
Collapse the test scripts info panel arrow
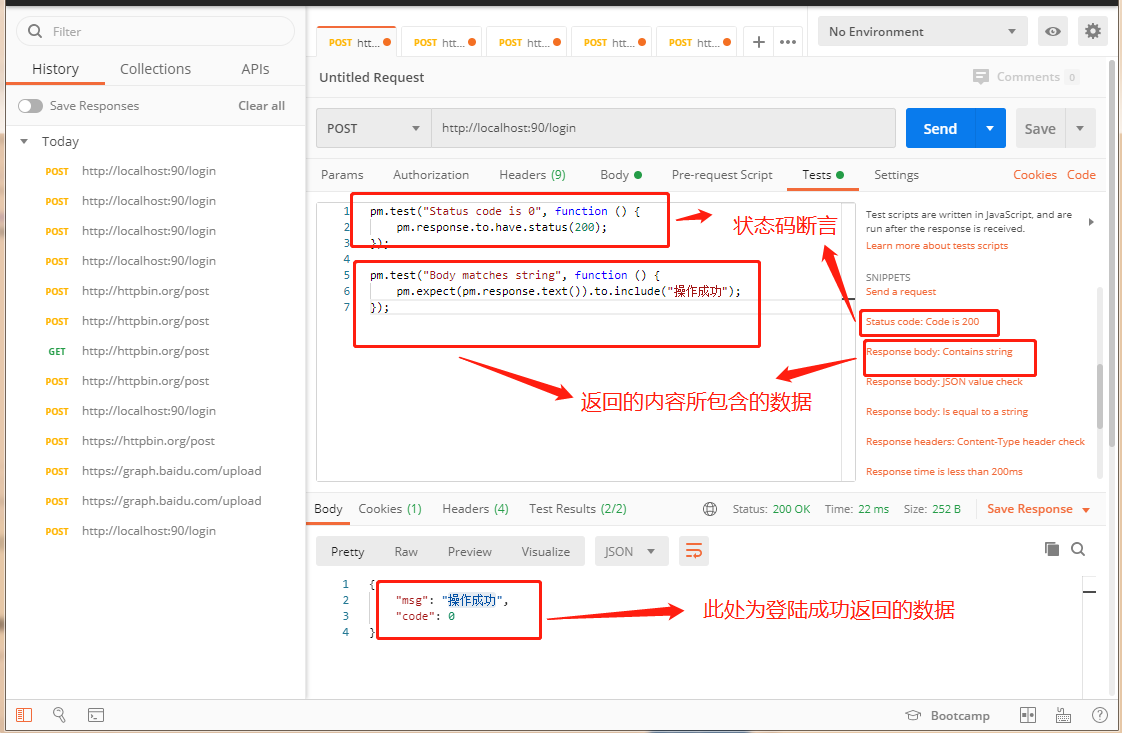1091,222
